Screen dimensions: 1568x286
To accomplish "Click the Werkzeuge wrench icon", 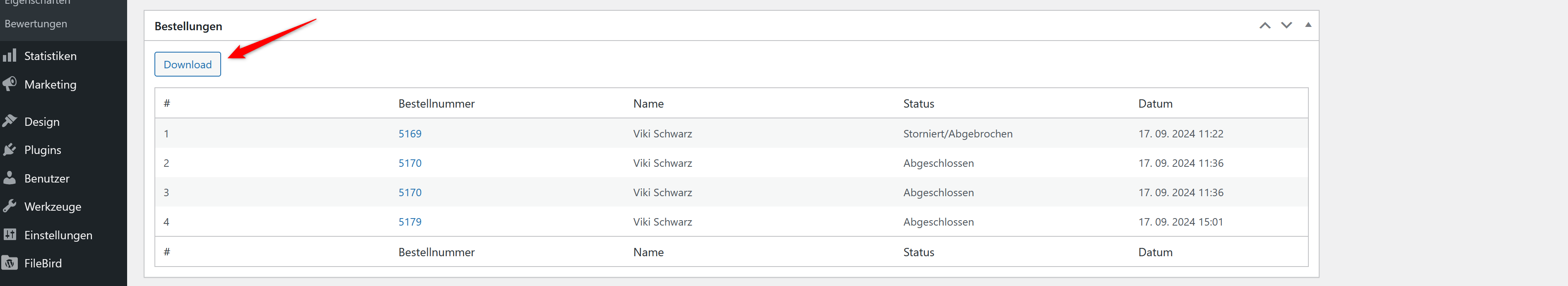I will click(10, 206).
